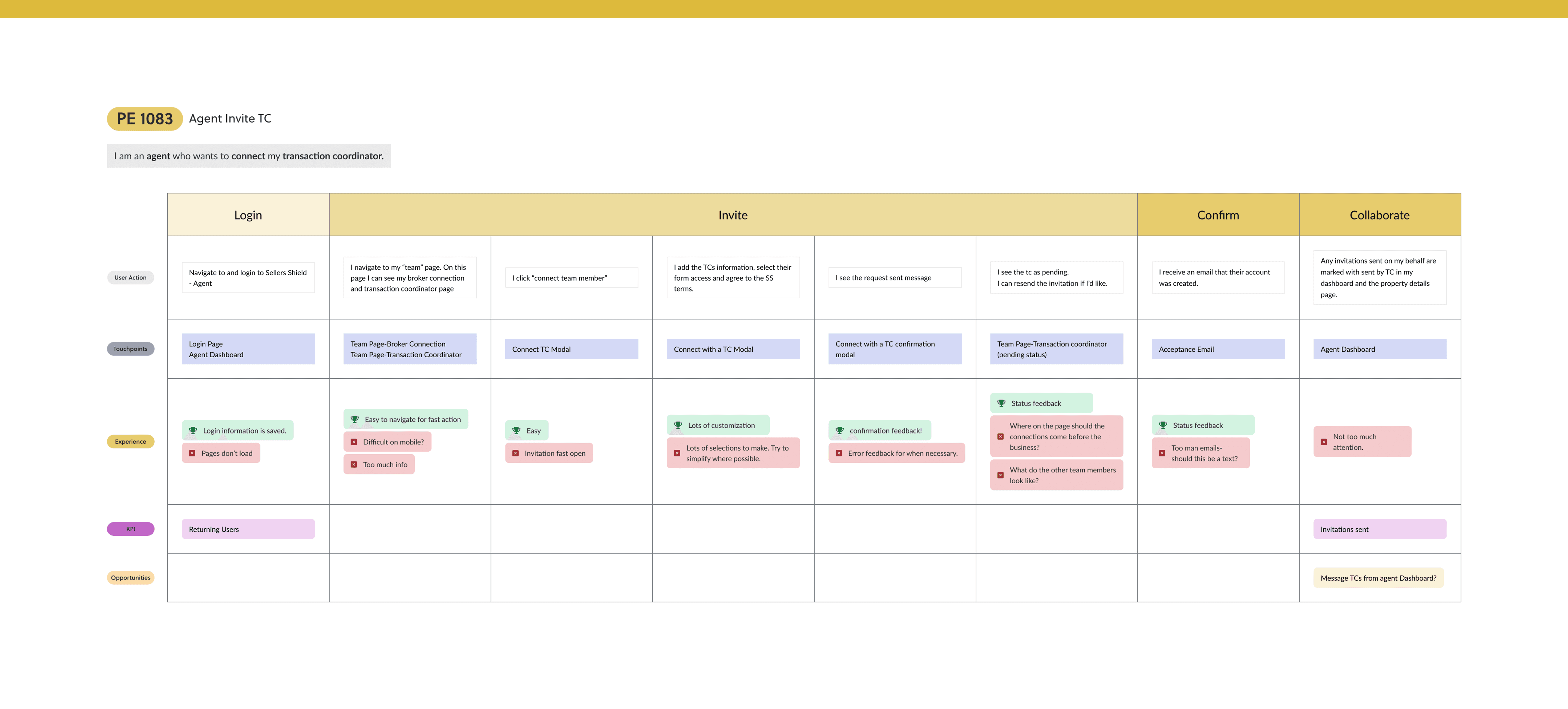Viewport: 1568px width, 709px height.
Task: Select the trophy icon on "Easy to navigate for fast action"
Action: 355,419
